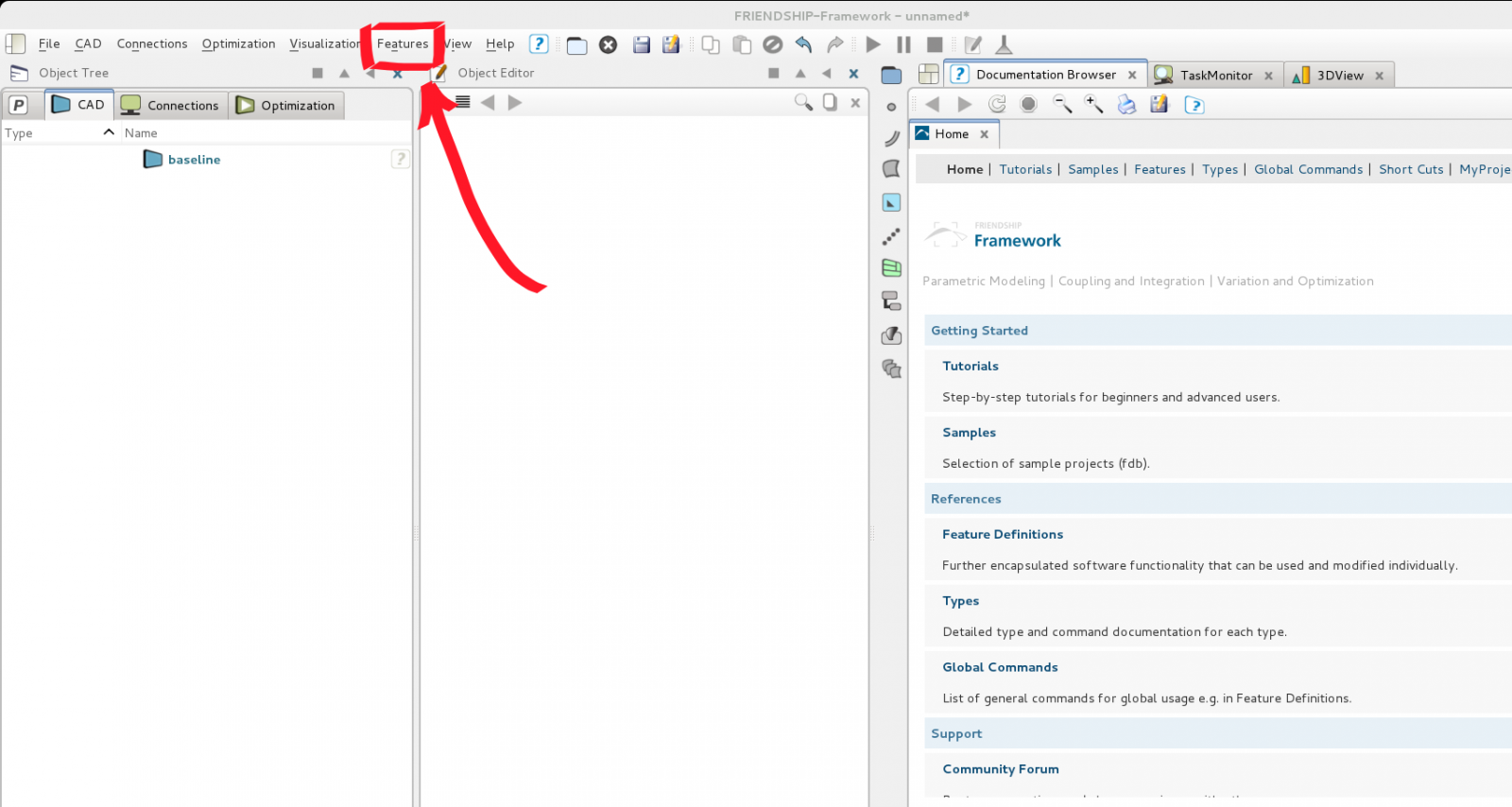Close the Object Tree panel
Viewport: 1512px width, 807px height.
[x=397, y=73]
